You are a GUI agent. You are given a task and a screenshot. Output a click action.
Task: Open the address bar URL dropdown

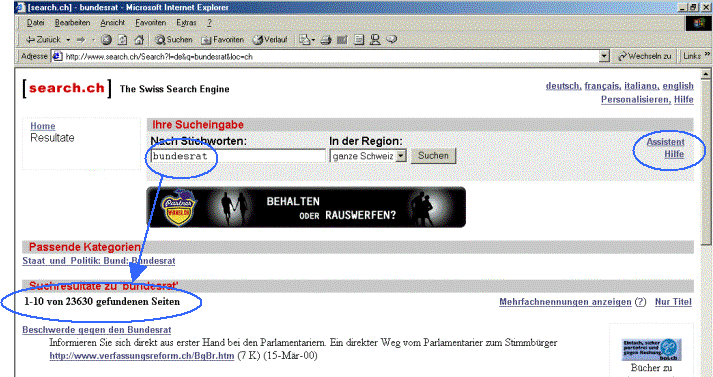point(604,56)
